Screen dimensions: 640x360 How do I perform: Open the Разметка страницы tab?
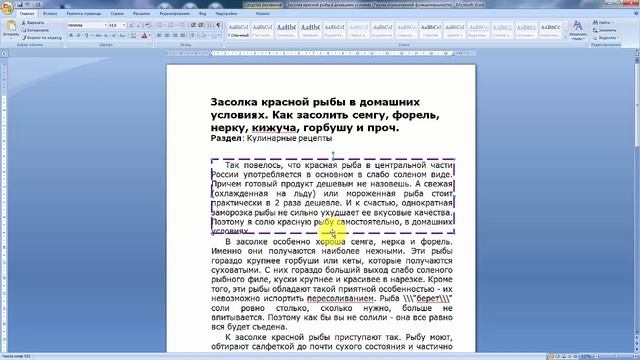pos(84,13)
